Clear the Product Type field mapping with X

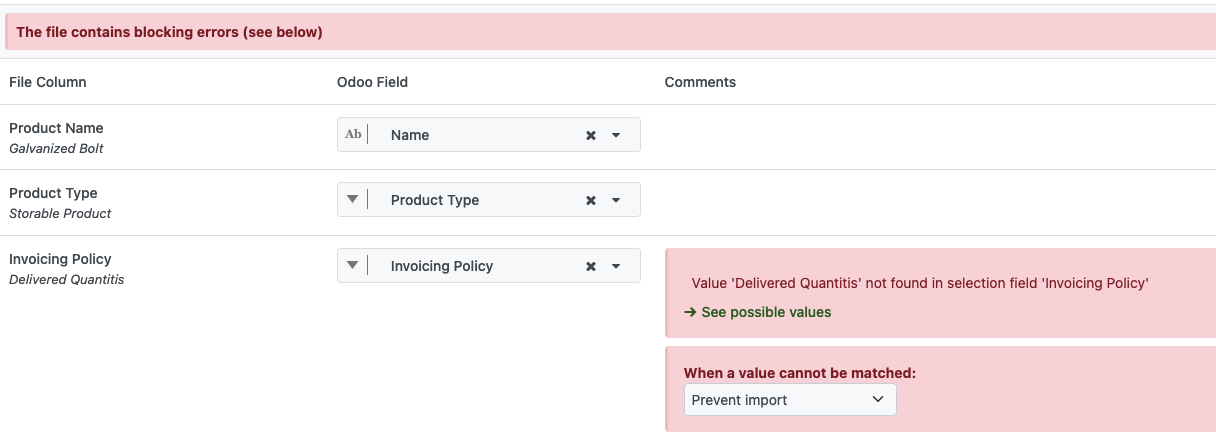[x=591, y=200]
